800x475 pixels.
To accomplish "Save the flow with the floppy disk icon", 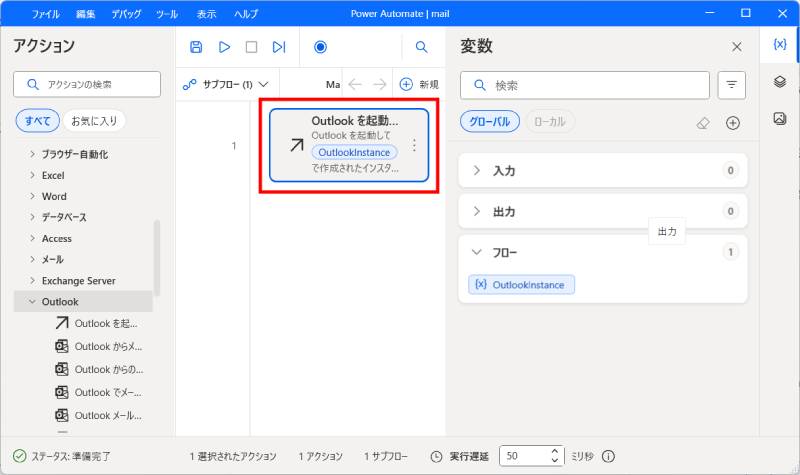I will click(196, 47).
